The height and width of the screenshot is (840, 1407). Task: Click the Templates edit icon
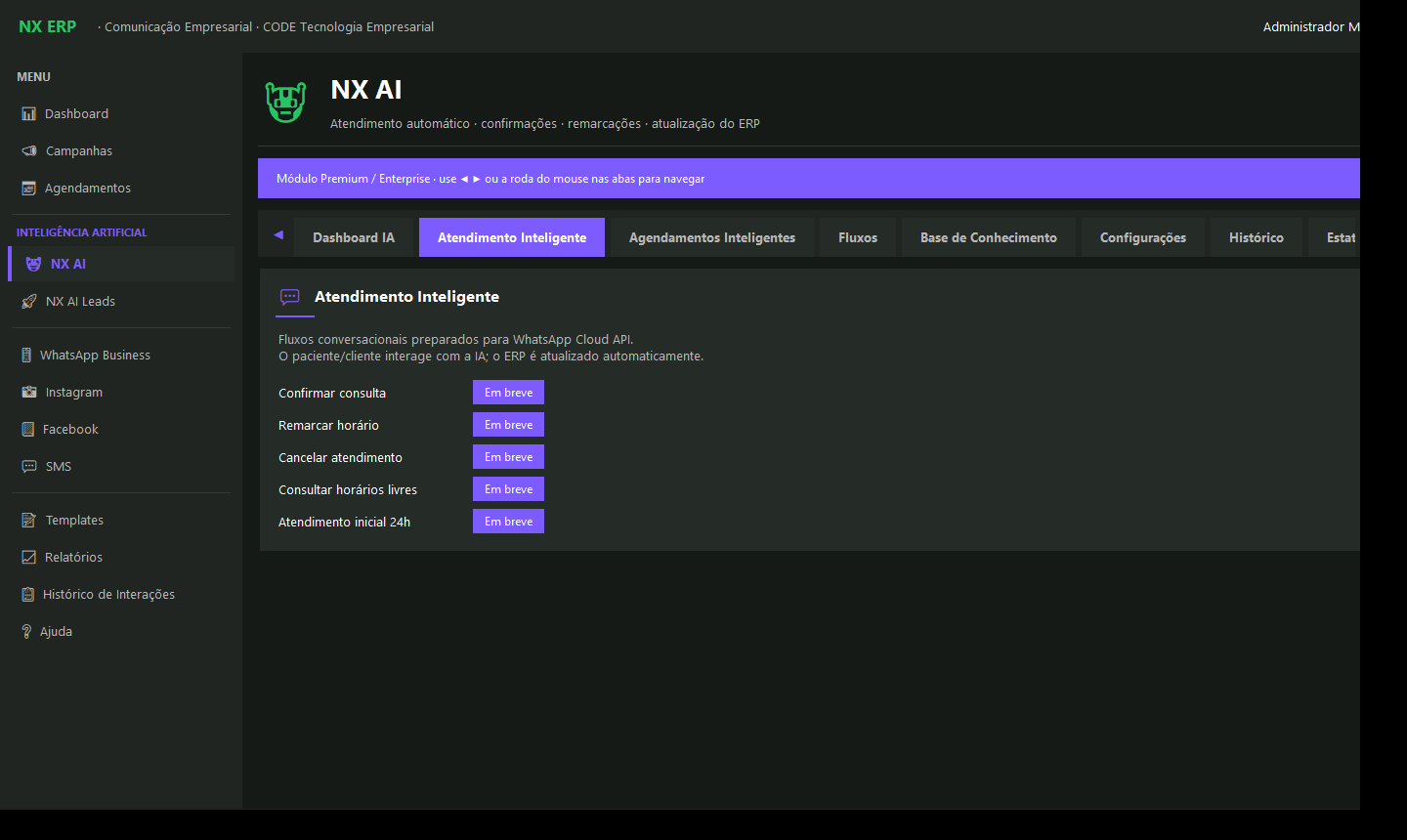pos(29,521)
